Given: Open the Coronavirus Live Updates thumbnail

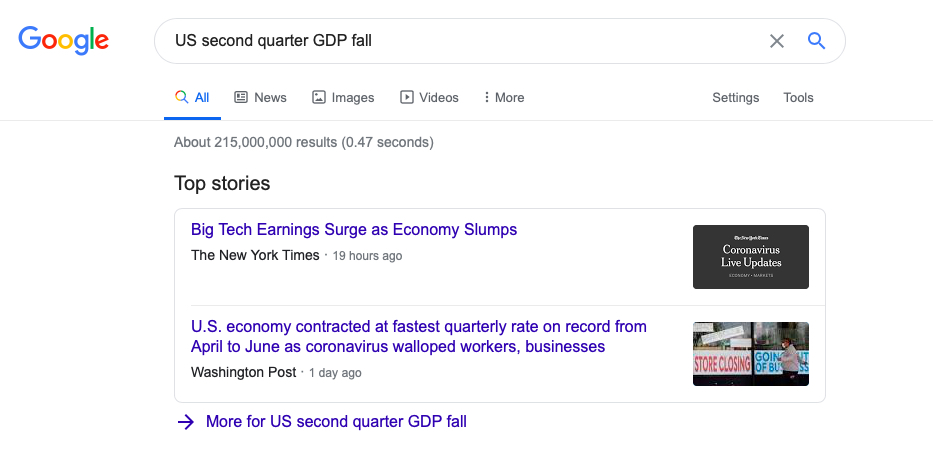Looking at the screenshot, I should tap(750, 257).
